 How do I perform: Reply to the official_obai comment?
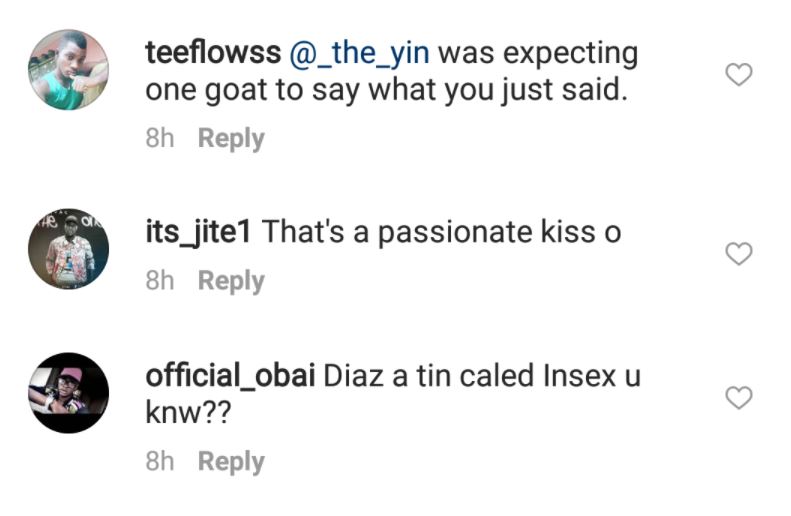[x=231, y=461]
